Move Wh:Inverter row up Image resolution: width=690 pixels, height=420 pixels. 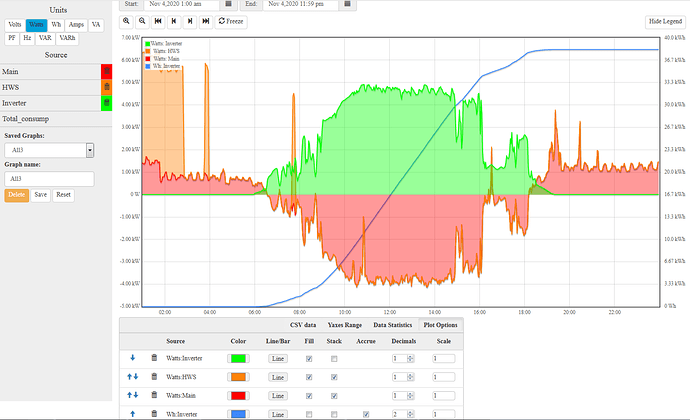(x=132, y=413)
